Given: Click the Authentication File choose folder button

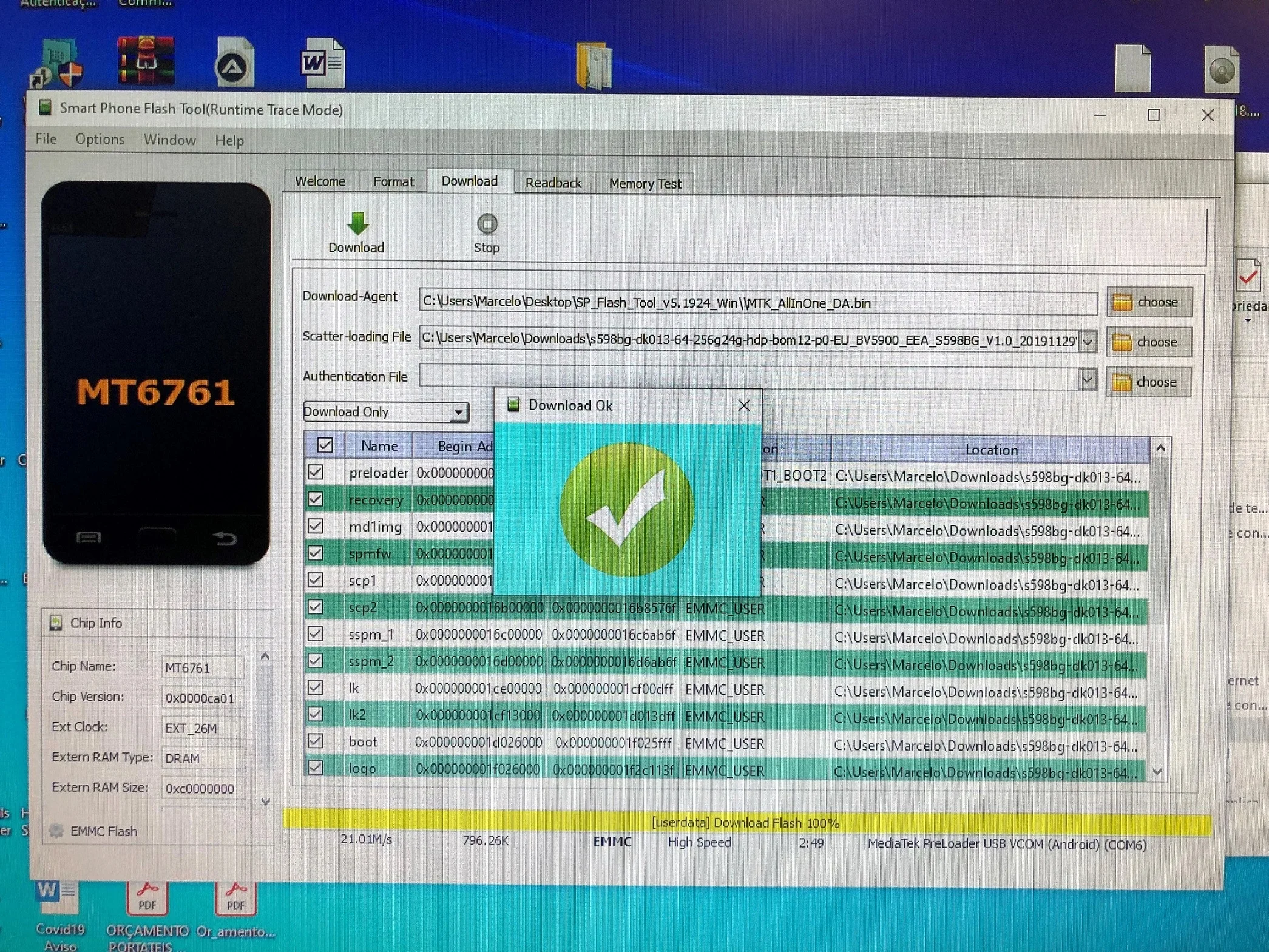Looking at the screenshot, I should pos(1148,382).
